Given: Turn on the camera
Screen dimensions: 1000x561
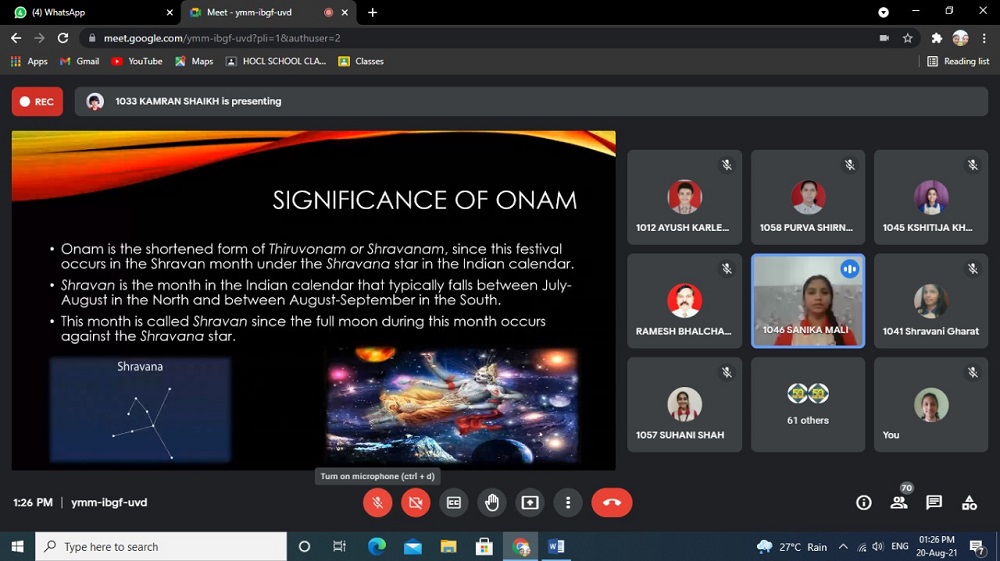Looking at the screenshot, I should [x=416, y=503].
